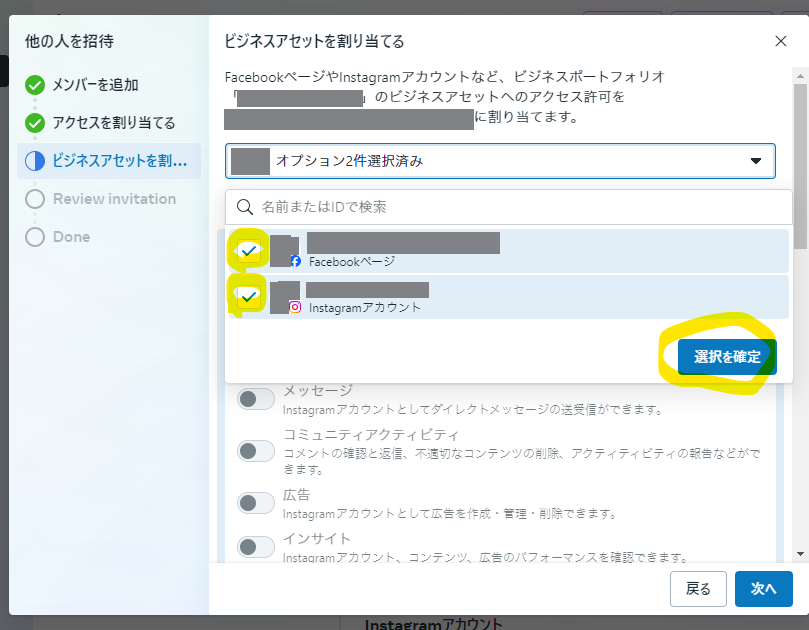Click the Facebookページ label text

[x=352, y=262]
